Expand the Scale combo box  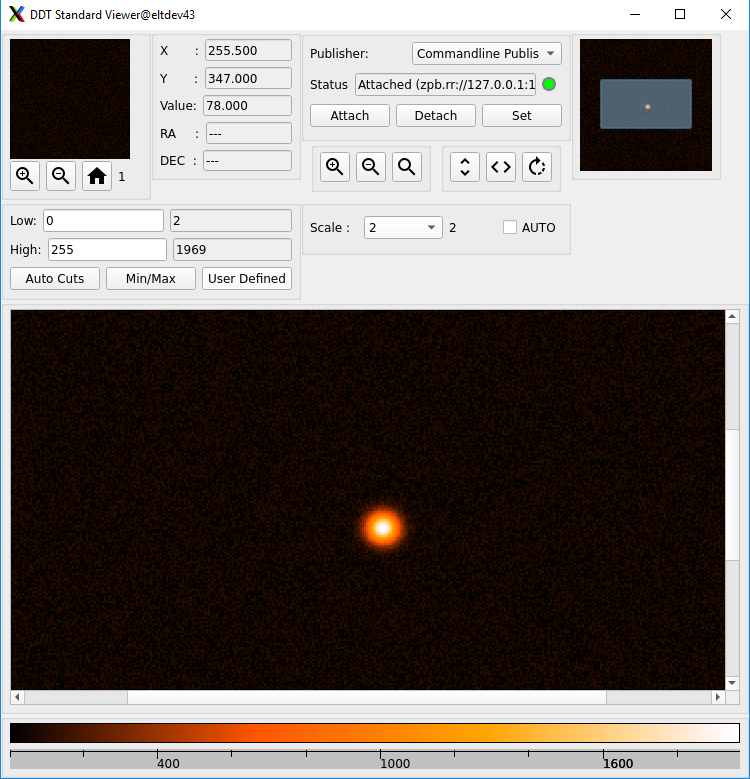point(402,228)
